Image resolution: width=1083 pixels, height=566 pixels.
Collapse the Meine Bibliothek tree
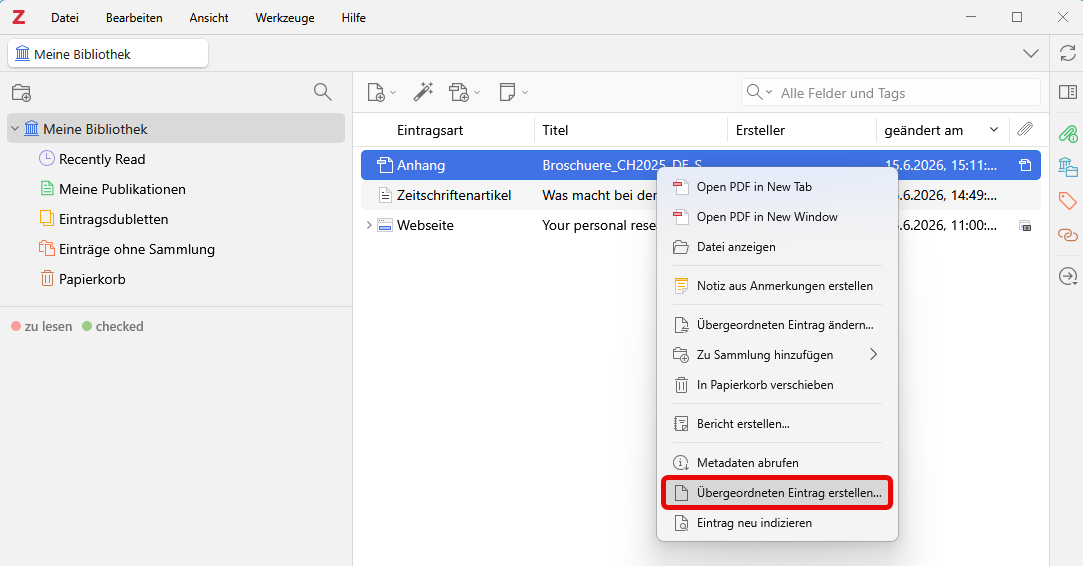pyautogui.click(x=15, y=129)
